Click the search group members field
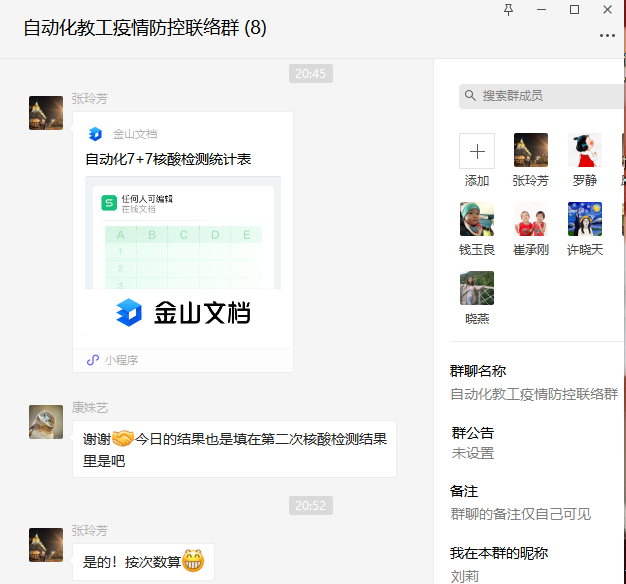 545,96
